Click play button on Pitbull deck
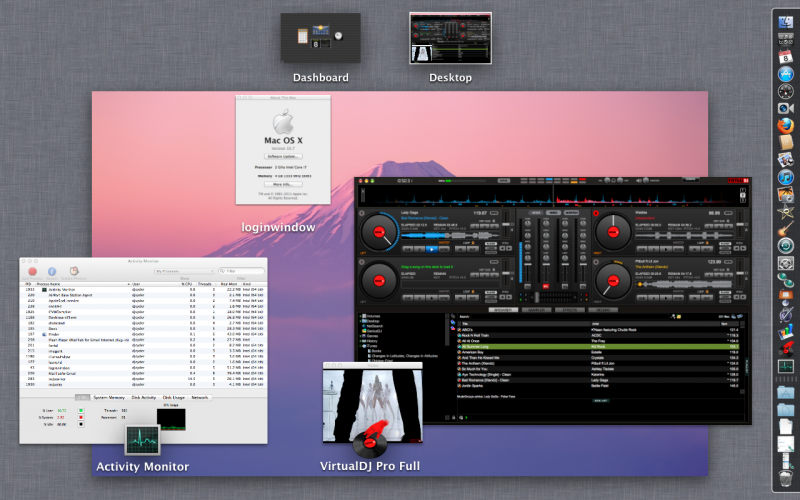This screenshot has height=500, width=800. pyautogui.click(x=666, y=298)
